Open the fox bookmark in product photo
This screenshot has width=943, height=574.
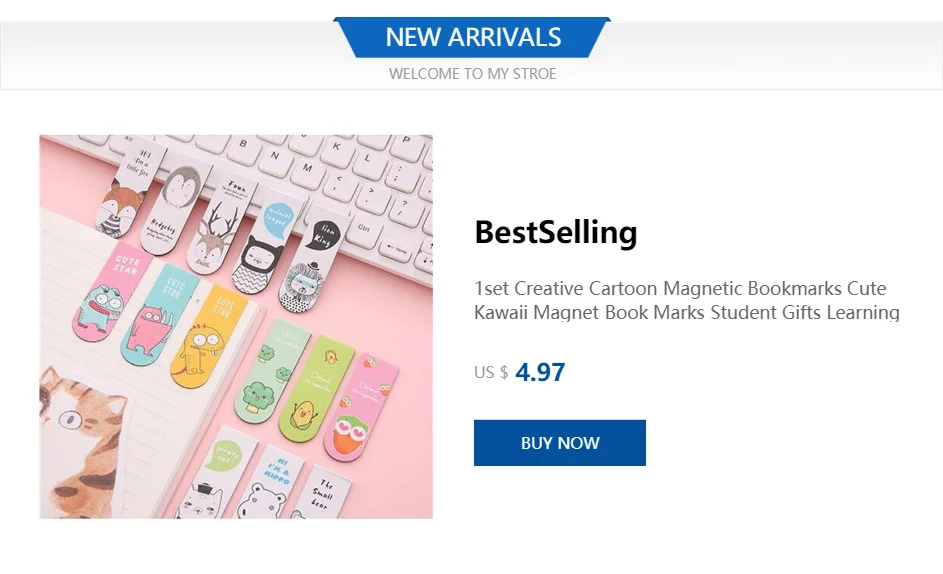pos(129,190)
